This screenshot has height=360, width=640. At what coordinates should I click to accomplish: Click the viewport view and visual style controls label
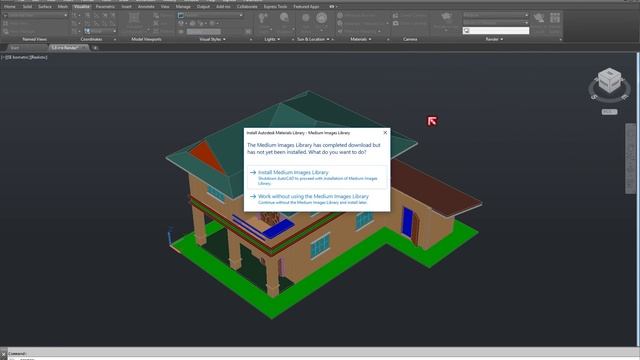pos(24,58)
